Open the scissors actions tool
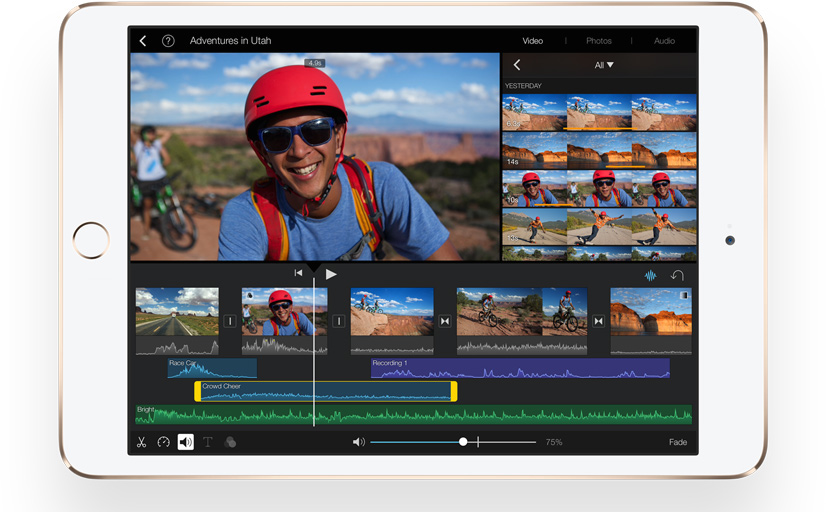826x512 pixels. pos(141,442)
